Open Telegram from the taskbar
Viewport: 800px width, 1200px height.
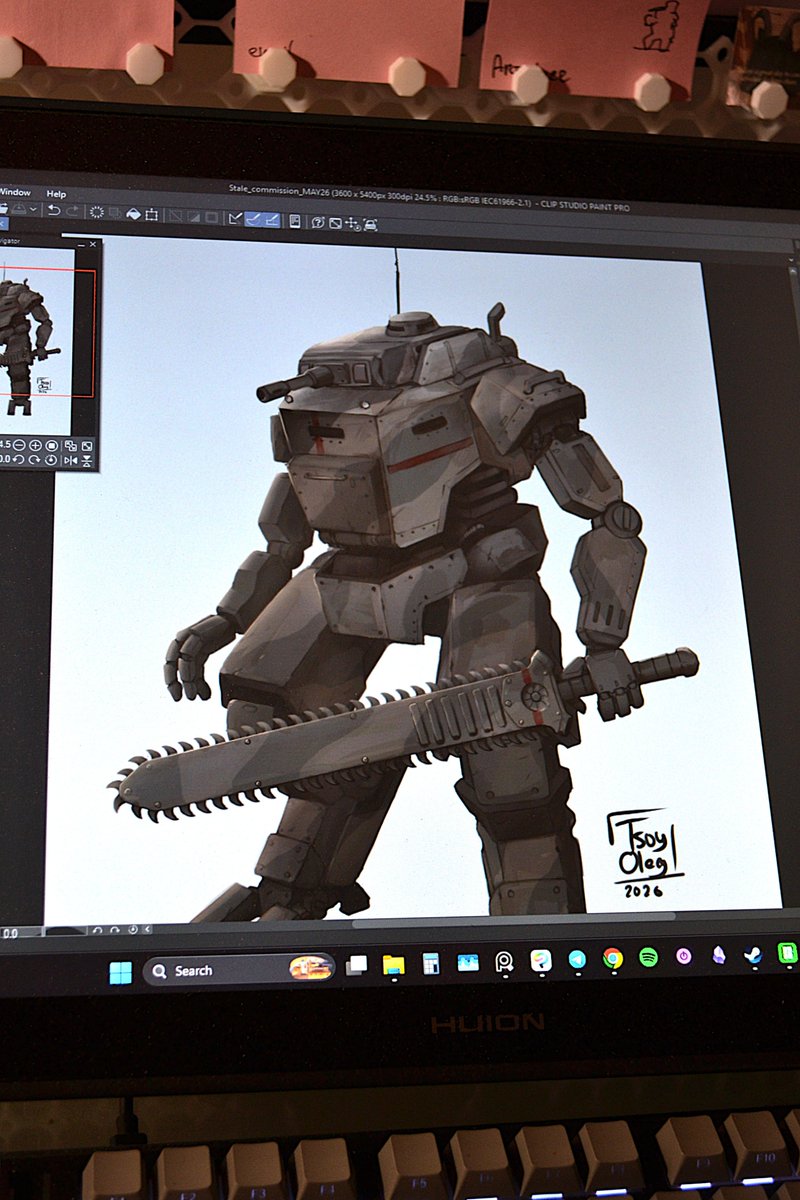(x=577, y=959)
